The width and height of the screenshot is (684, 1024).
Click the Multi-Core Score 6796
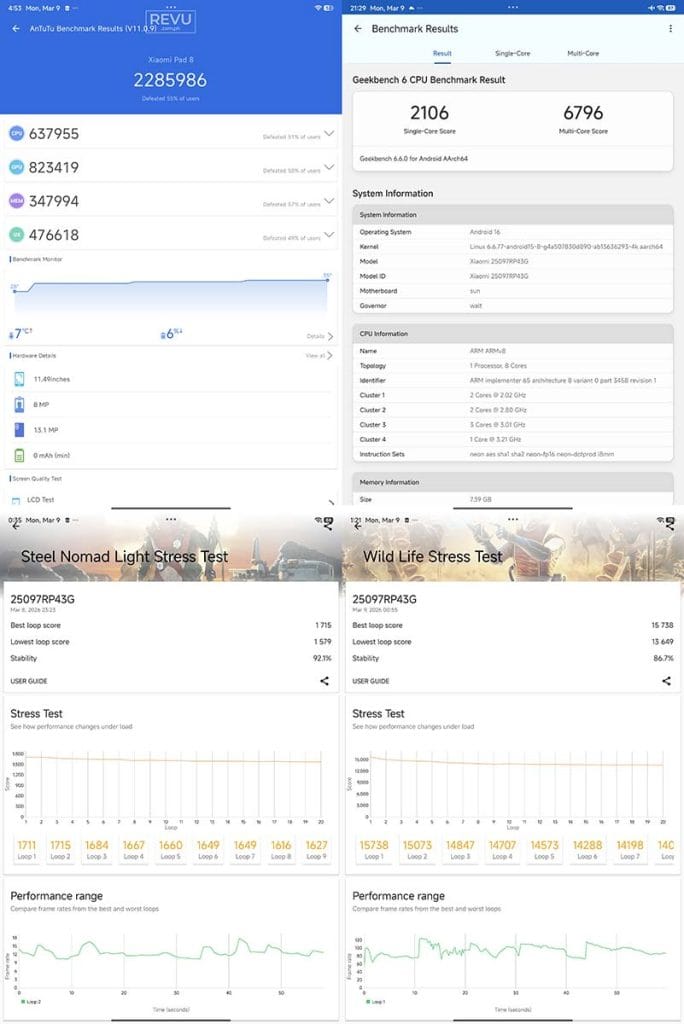tap(583, 113)
